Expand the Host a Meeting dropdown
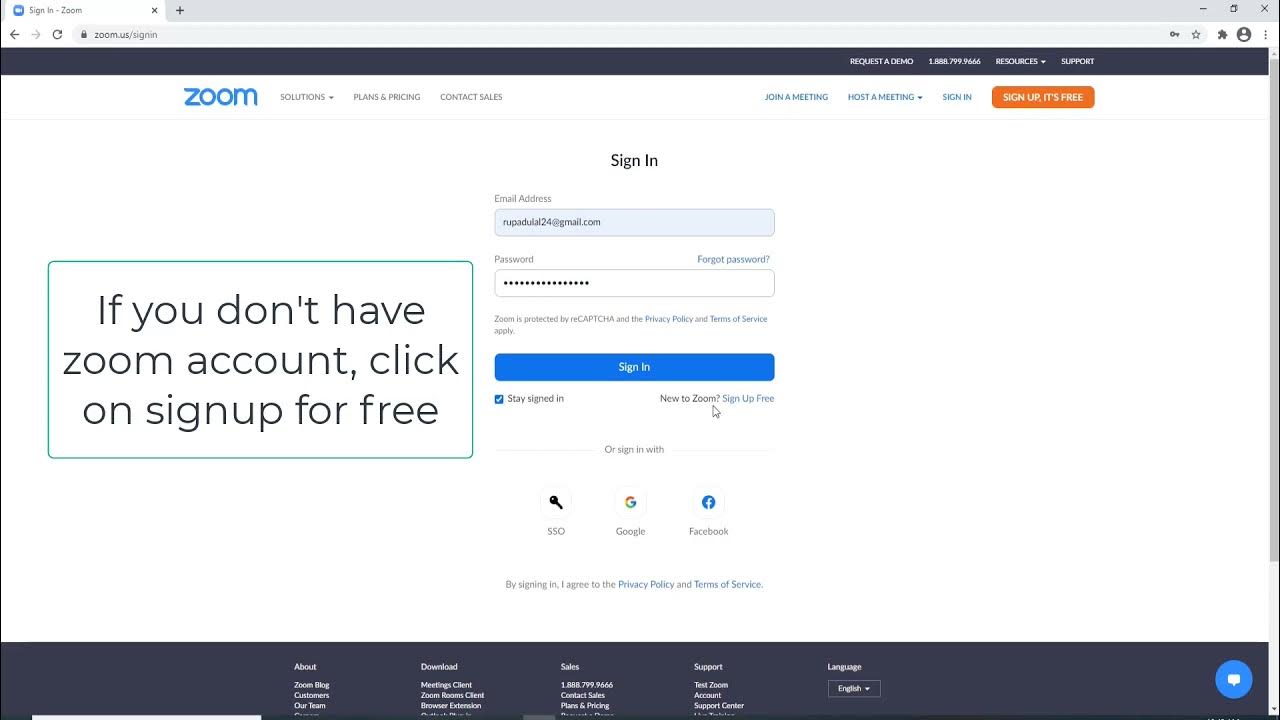 coord(885,97)
